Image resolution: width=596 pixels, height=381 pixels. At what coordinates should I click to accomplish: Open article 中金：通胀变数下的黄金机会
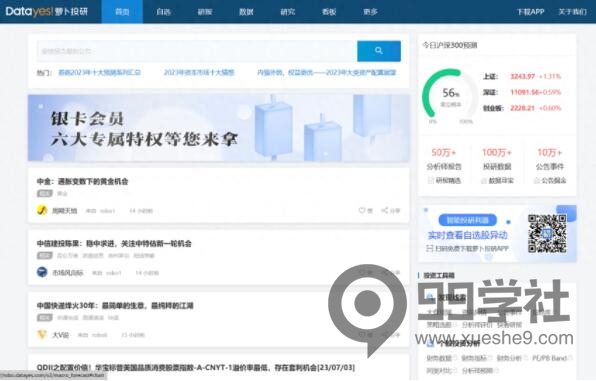tap(82, 181)
